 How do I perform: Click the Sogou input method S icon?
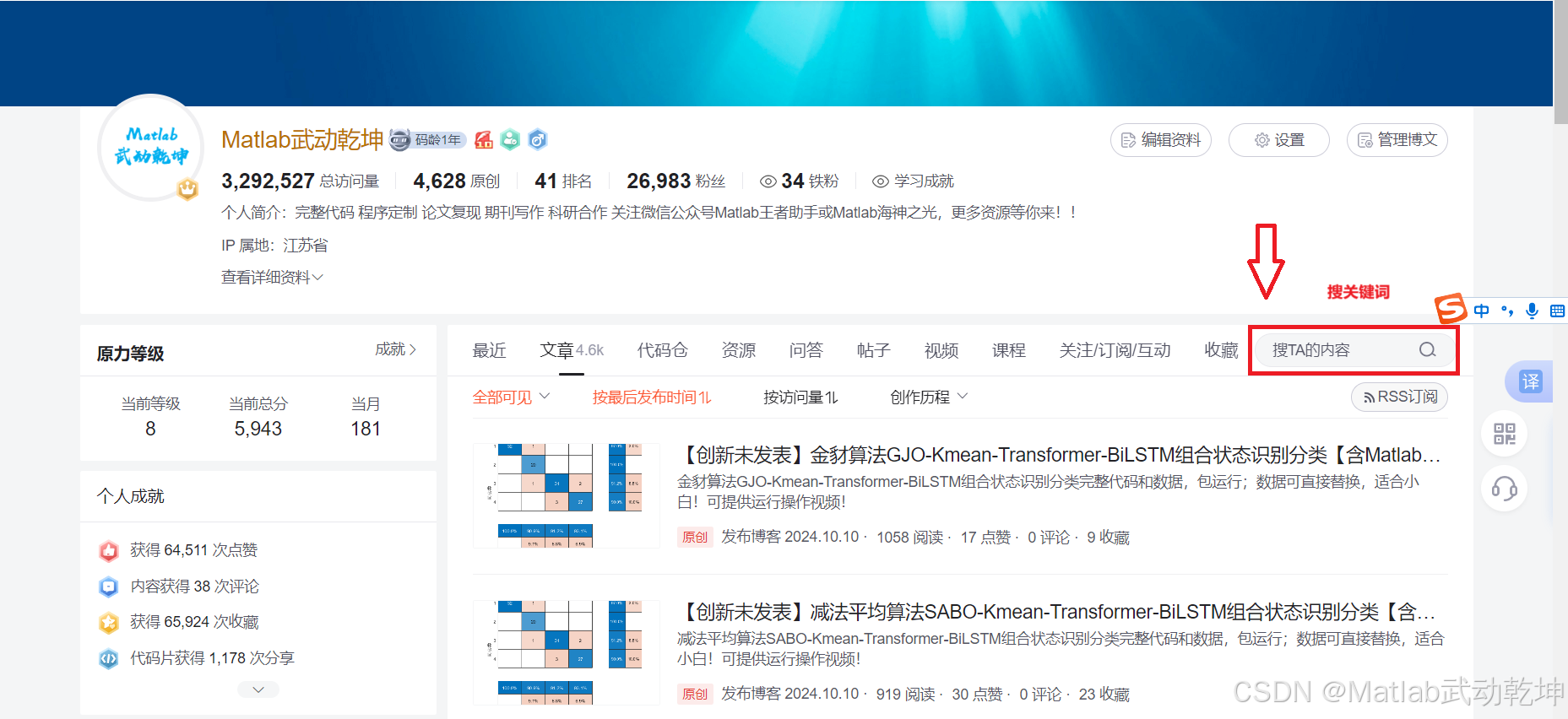coord(1451,308)
